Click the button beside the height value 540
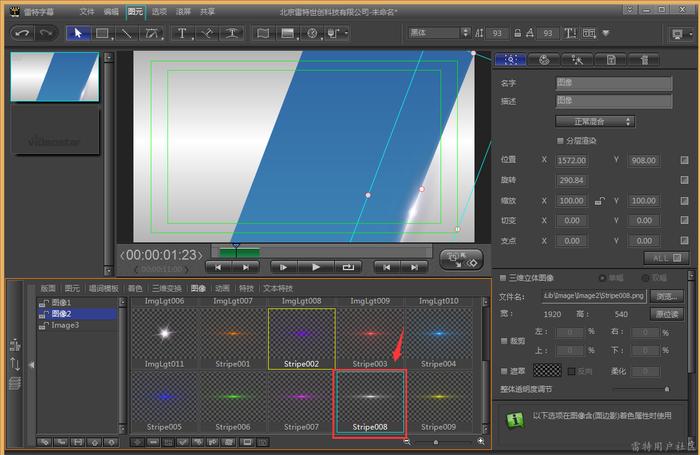Image resolution: width=700 pixels, height=455 pixels. [x=667, y=314]
